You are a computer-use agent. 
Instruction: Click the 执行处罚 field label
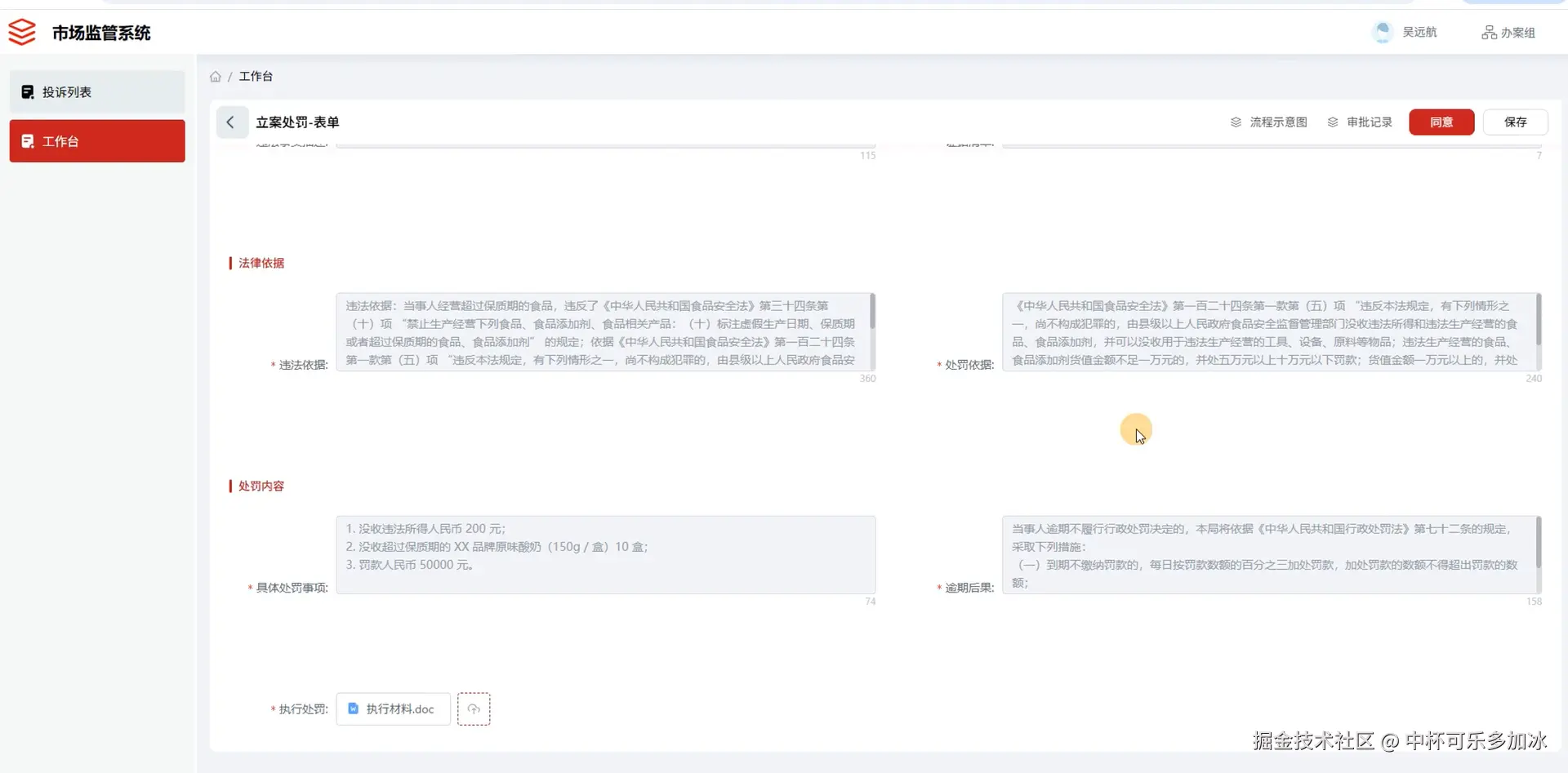tap(303, 709)
